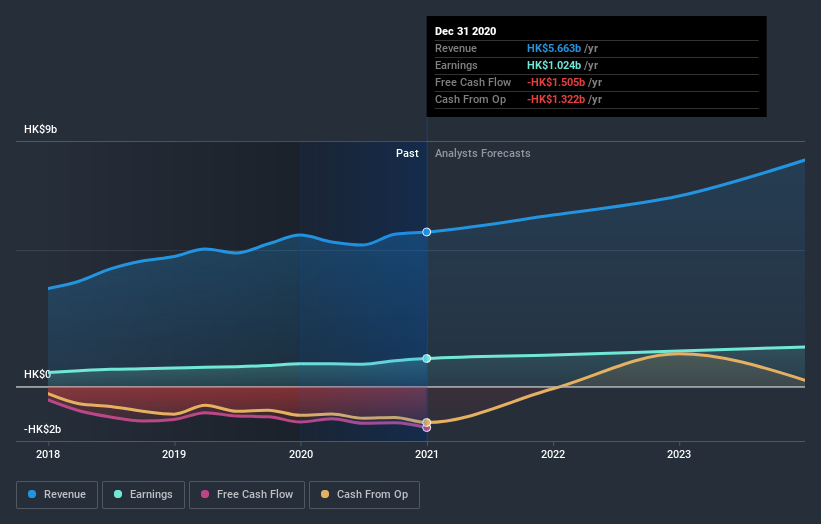This screenshot has height=524, width=821.
Task: Click the -HK$2b y-axis label
Action: click(x=42, y=429)
